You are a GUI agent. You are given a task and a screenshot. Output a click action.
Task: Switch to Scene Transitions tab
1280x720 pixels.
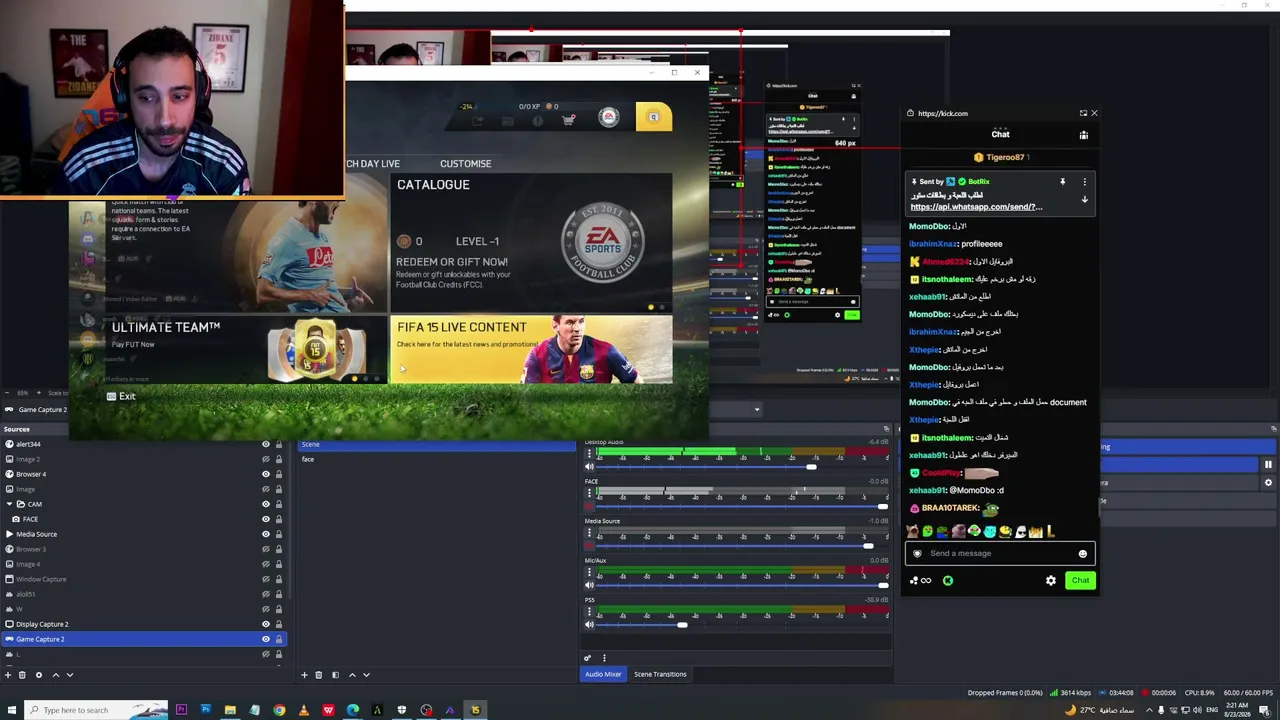tap(660, 674)
